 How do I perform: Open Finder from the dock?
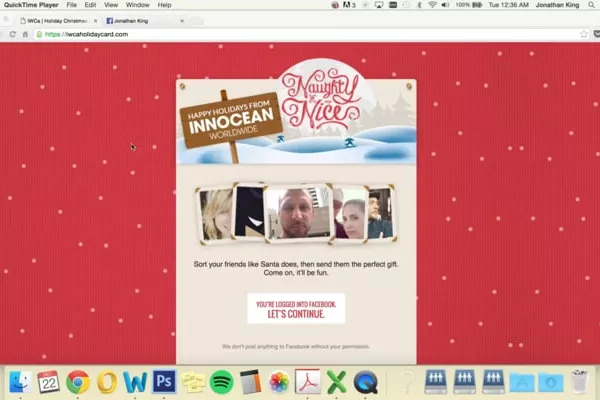click(20, 381)
